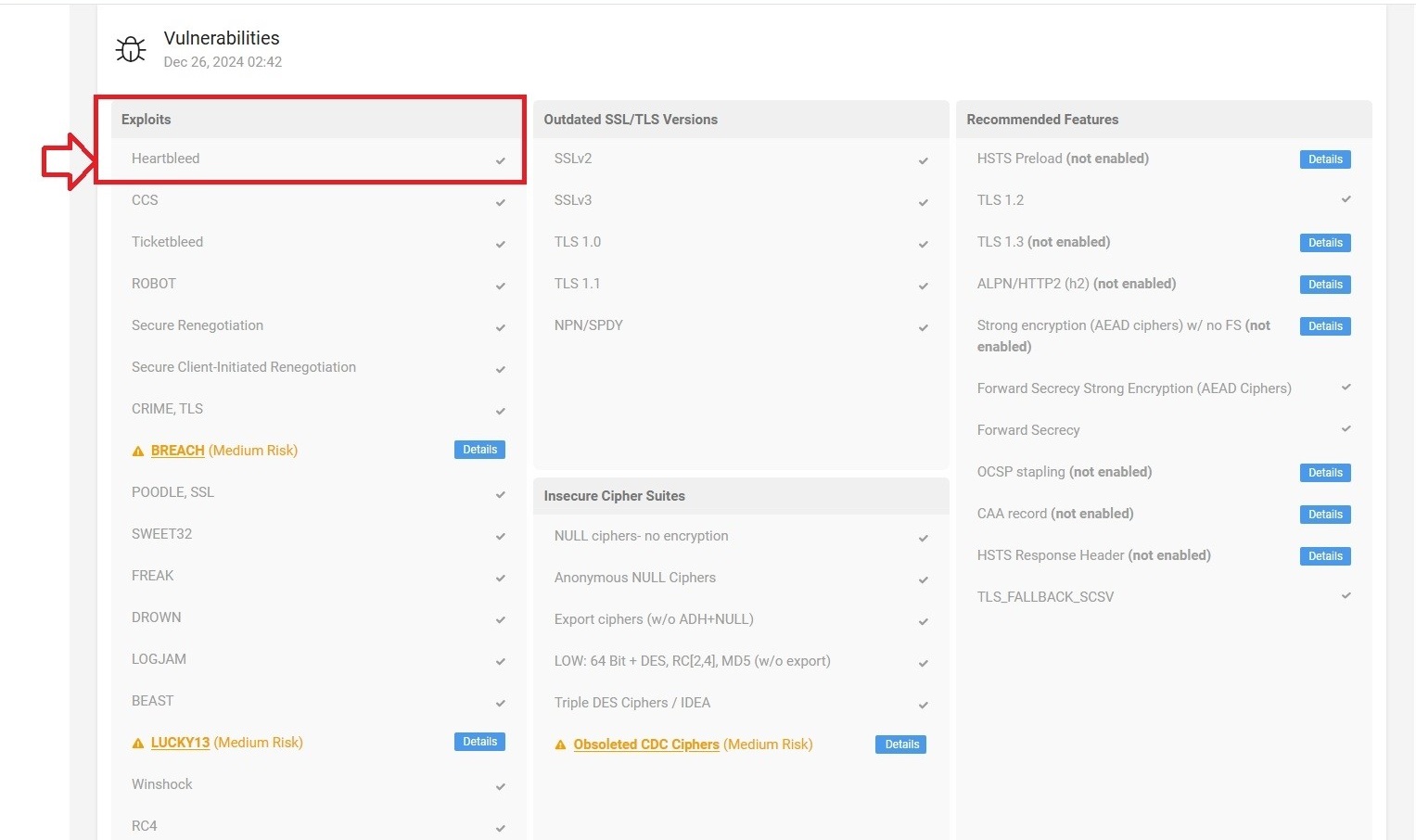Follow the Obsoleted CDC Ciphers link
Viewport: 1416px width, 840px height.
point(646,745)
